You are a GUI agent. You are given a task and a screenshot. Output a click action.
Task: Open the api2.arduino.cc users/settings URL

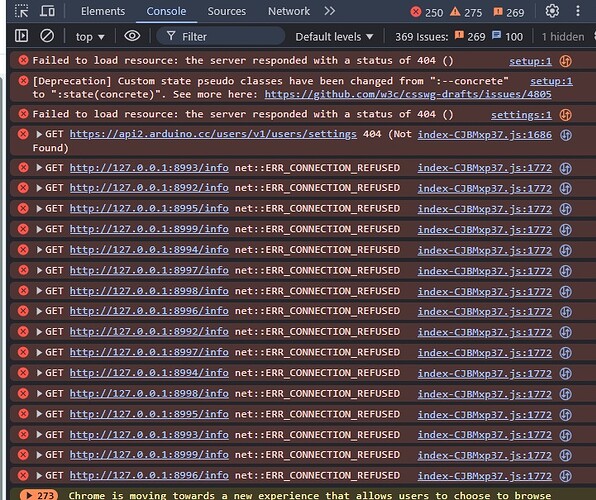pos(213,134)
